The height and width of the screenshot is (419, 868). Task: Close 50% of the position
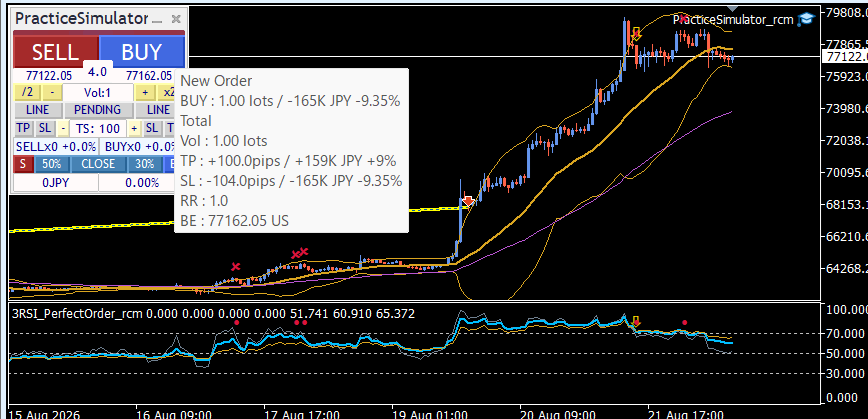pyautogui.click(x=51, y=164)
